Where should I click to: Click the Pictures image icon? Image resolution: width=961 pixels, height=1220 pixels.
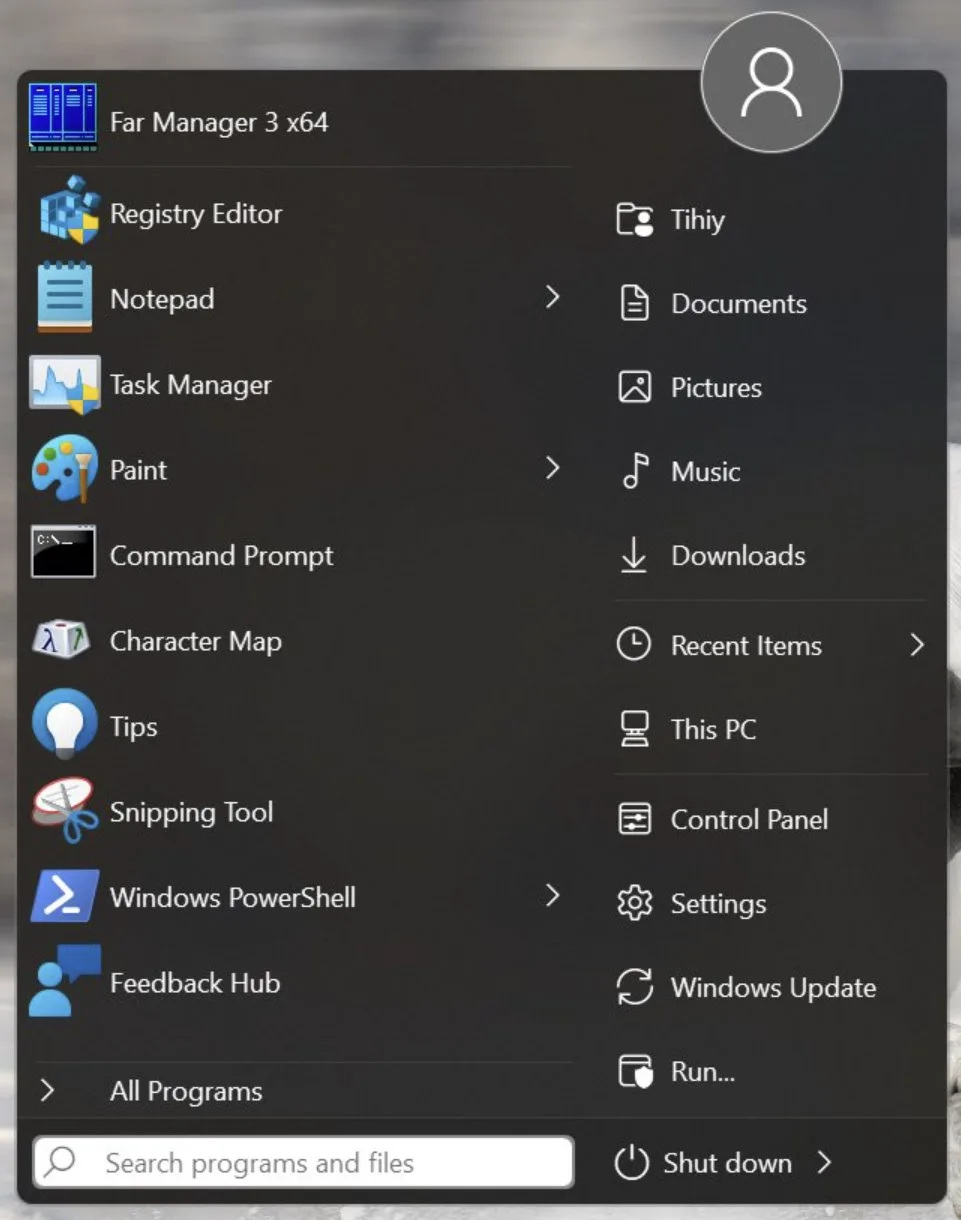click(x=635, y=387)
